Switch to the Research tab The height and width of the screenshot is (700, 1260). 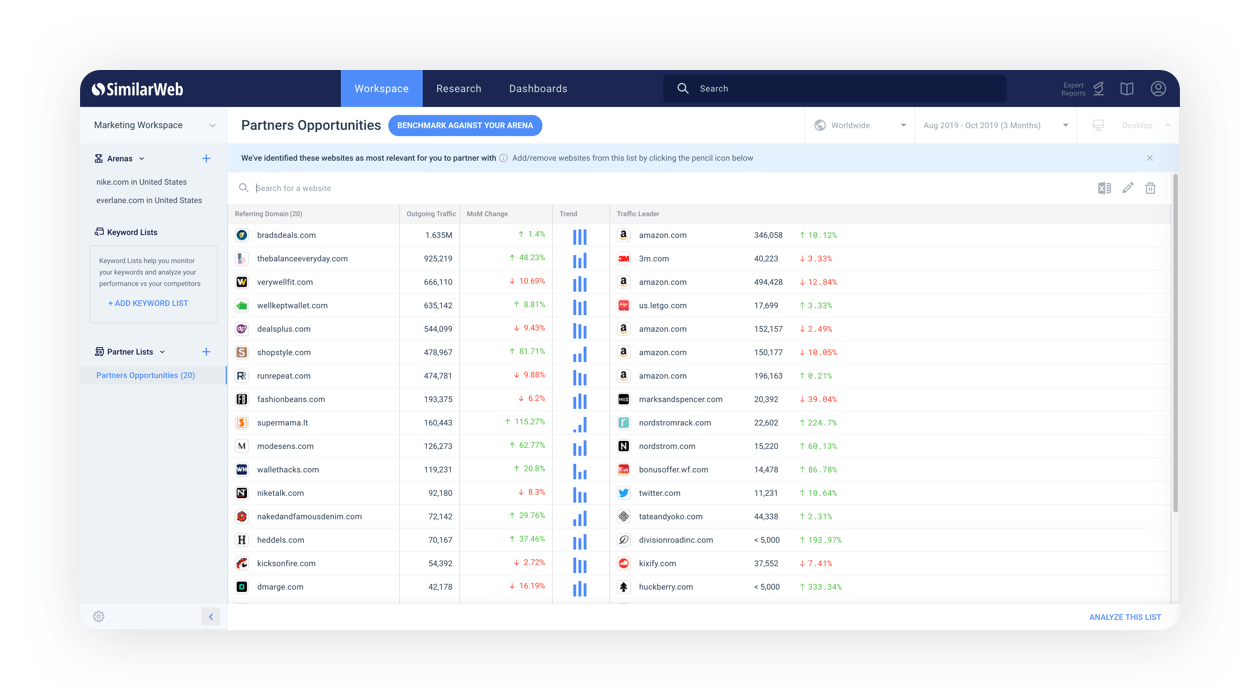[x=459, y=88]
